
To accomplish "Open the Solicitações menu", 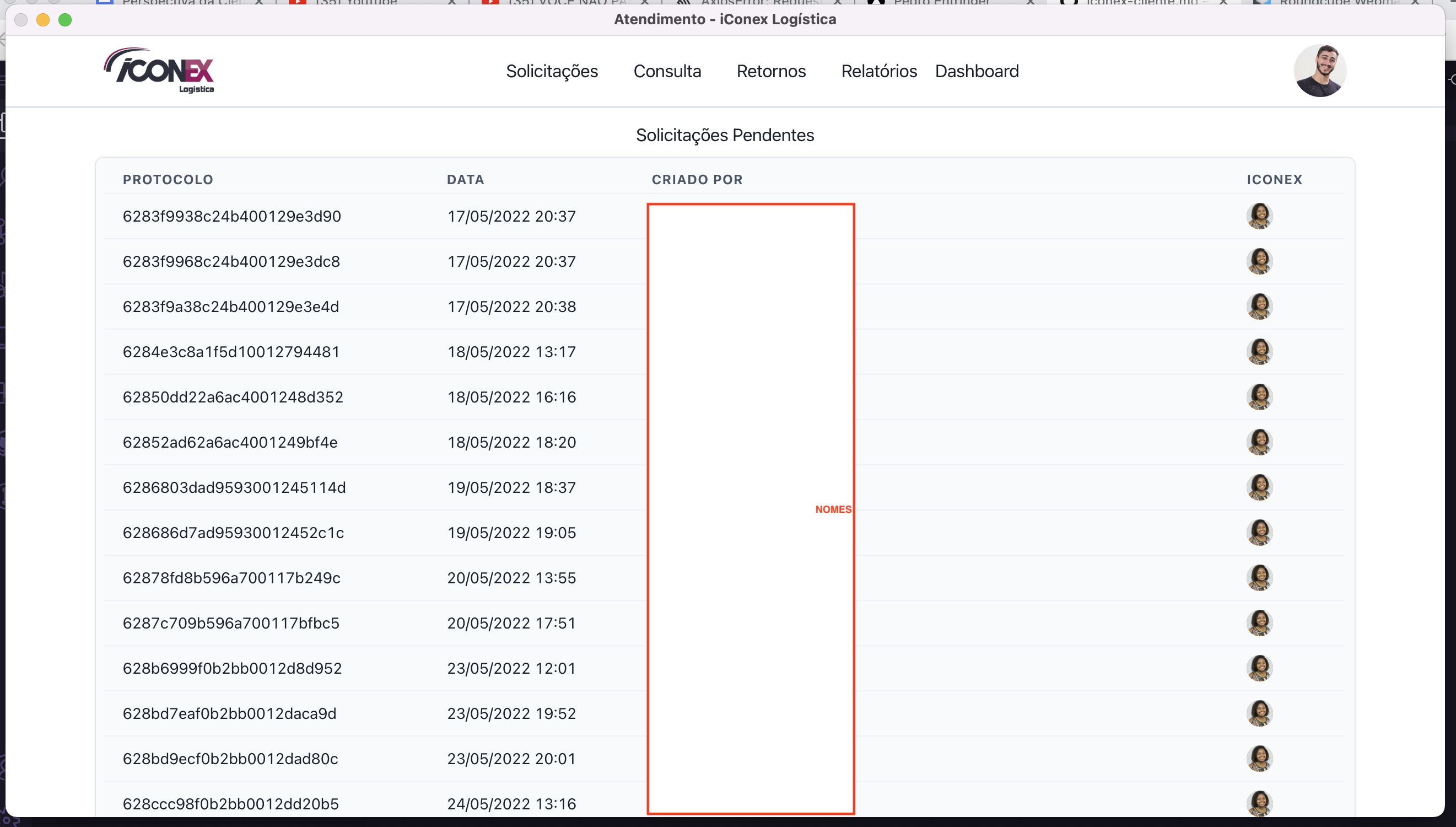I will coord(552,71).
